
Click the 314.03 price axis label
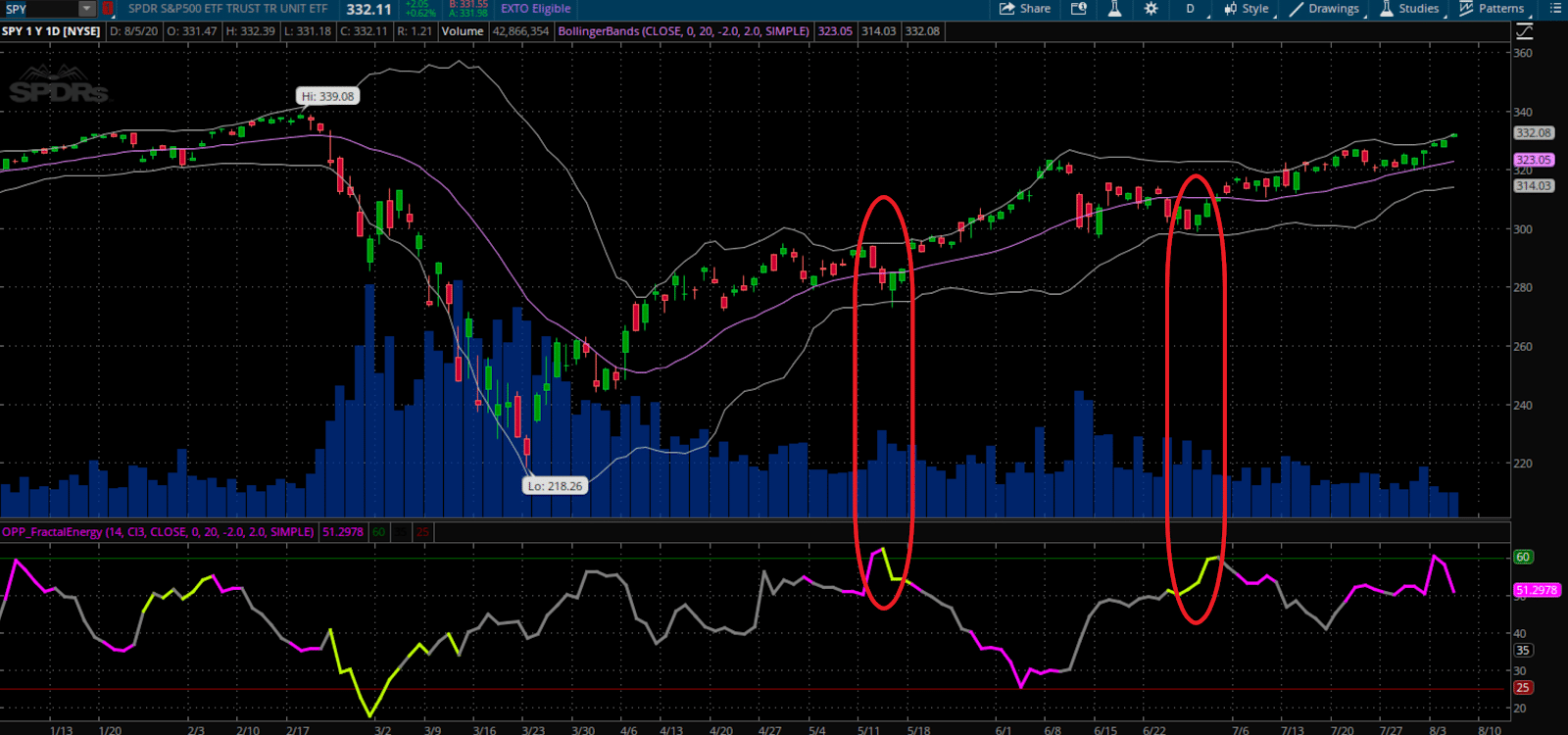pyautogui.click(x=1534, y=186)
